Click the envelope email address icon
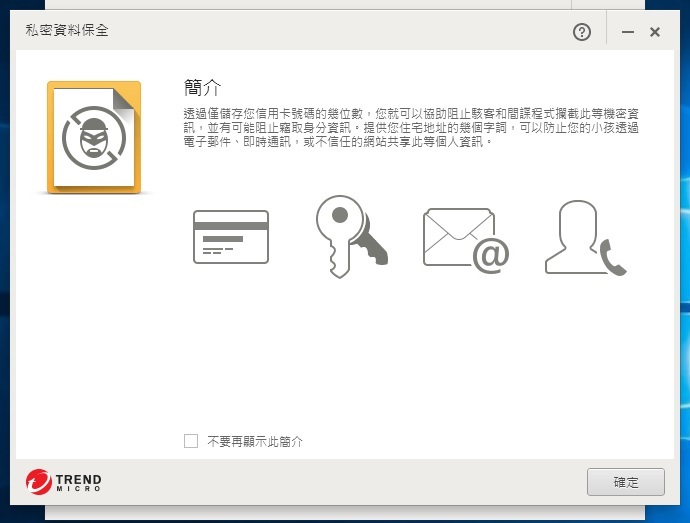This screenshot has height=523, width=690. [466, 240]
